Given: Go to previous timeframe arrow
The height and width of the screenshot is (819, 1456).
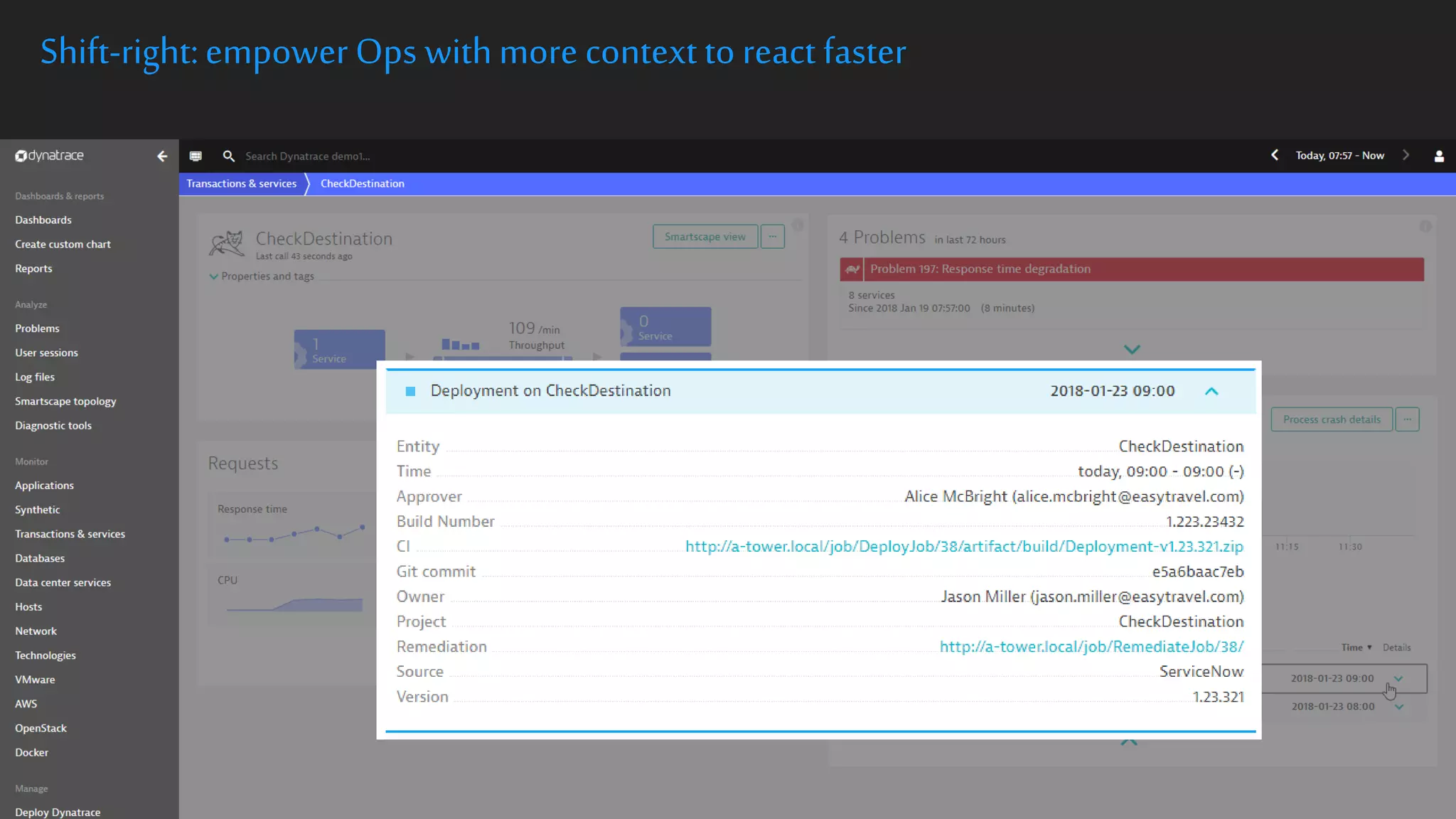Looking at the screenshot, I should (x=1275, y=155).
